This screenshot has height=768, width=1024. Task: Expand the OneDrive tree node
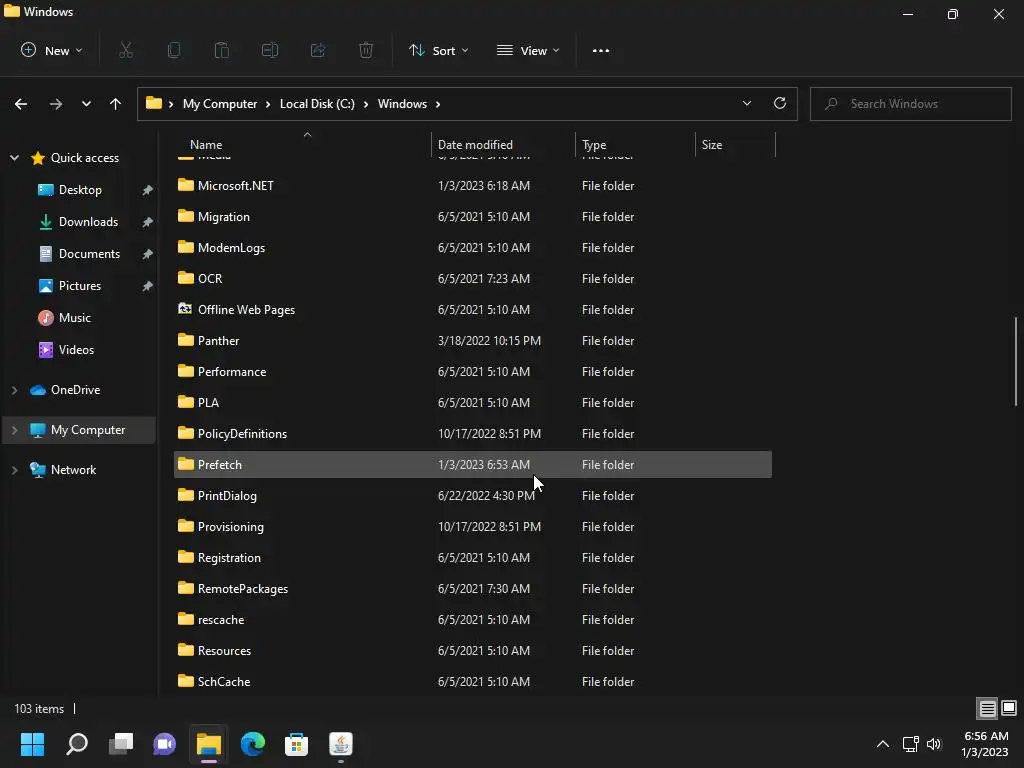pyautogui.click(x=14, y=390)
